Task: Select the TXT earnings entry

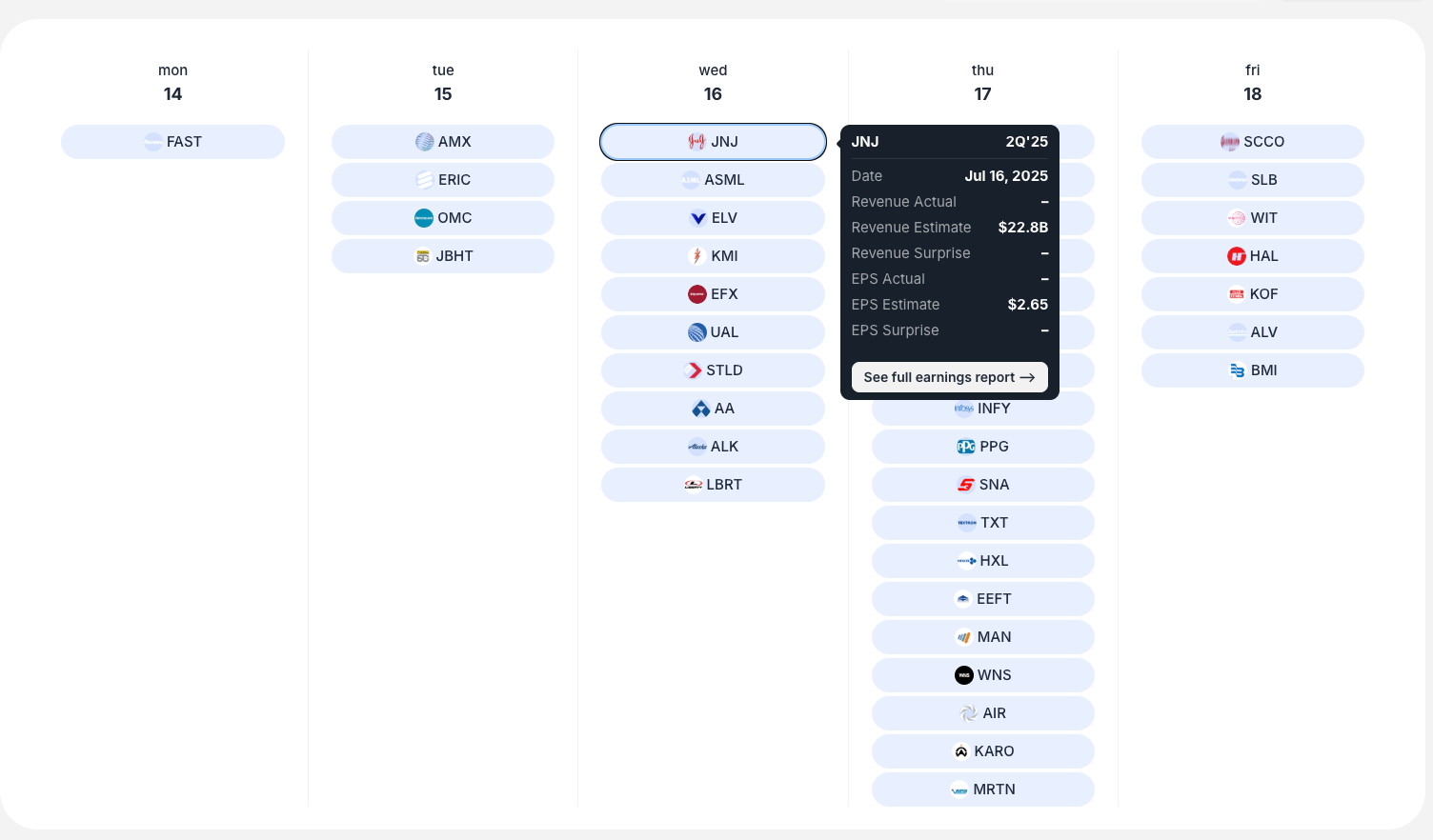Action: pos(983,523)
